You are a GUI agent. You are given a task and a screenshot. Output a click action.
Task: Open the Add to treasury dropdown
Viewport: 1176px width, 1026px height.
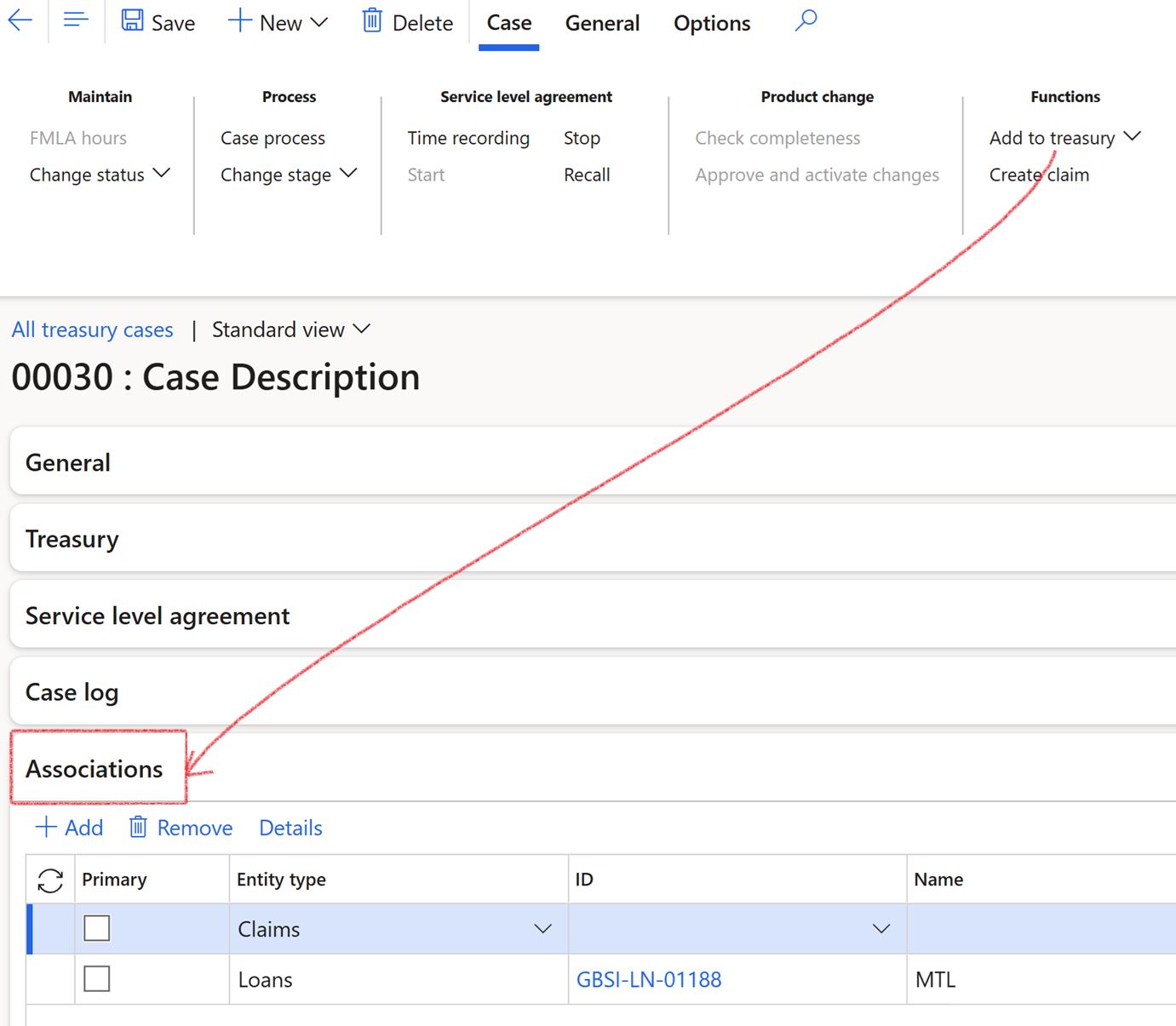(1064, 138)
